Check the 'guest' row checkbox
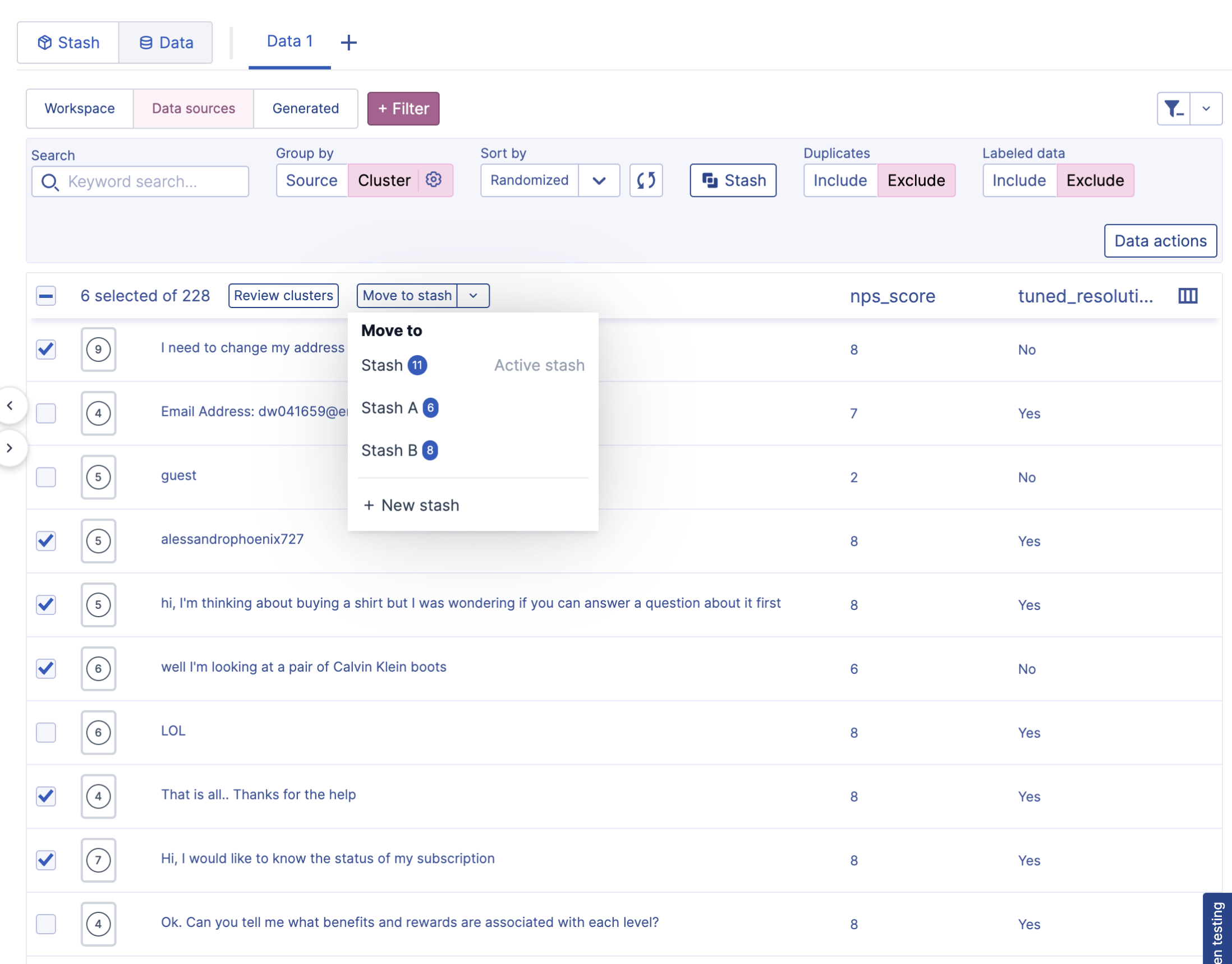The width and height of the screenshot is (1232, 964). tap(45, 477)
